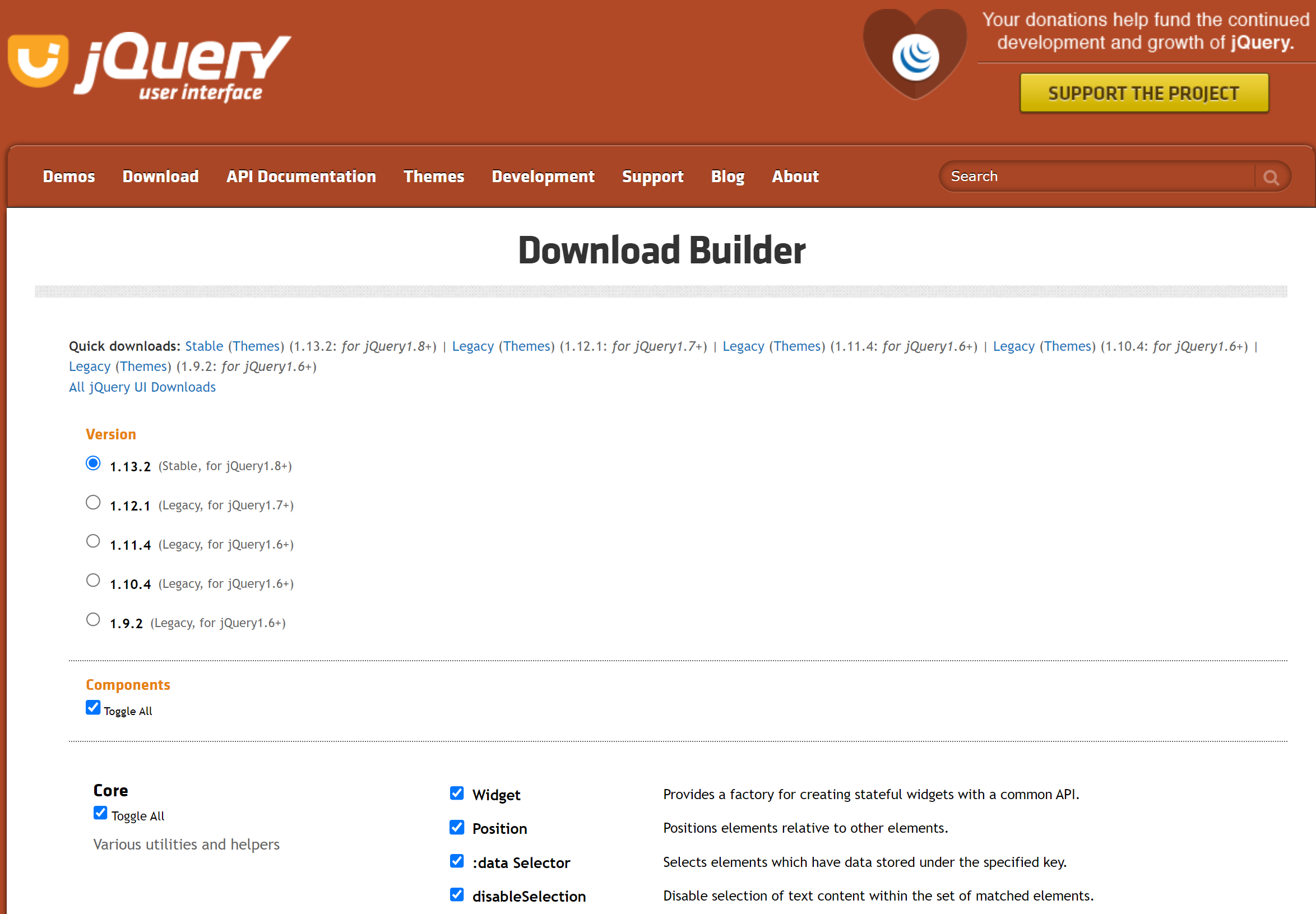Click the search magnifier icon
The height and width of the screenshot is (914, 1316).
click(1271, 177)
